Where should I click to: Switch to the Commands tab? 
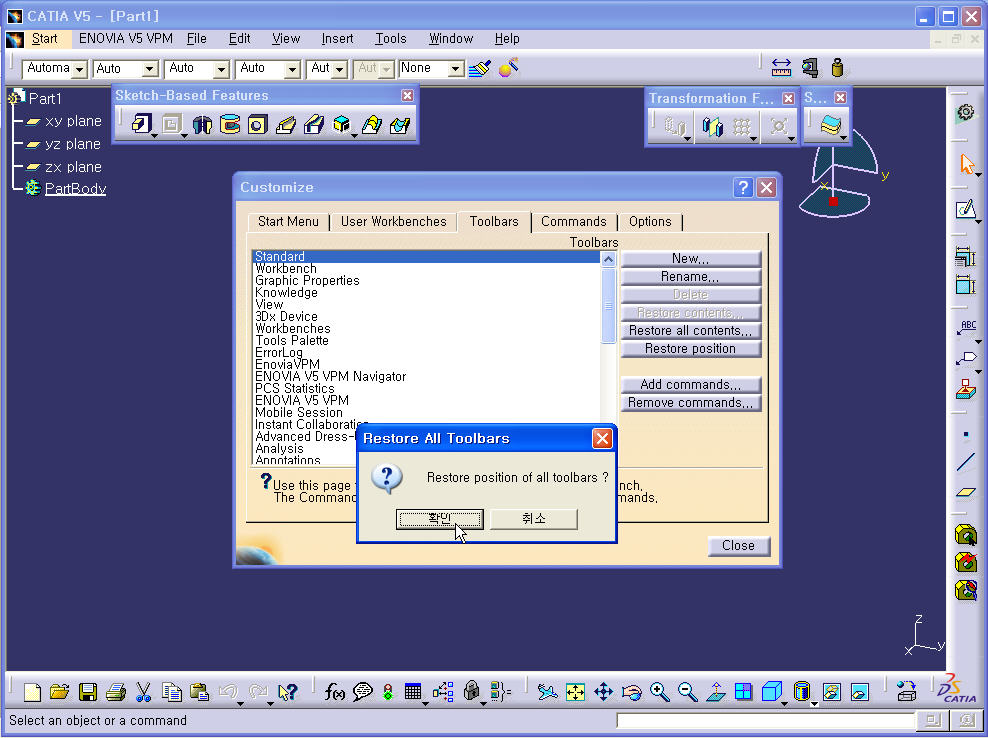[573, 222]
